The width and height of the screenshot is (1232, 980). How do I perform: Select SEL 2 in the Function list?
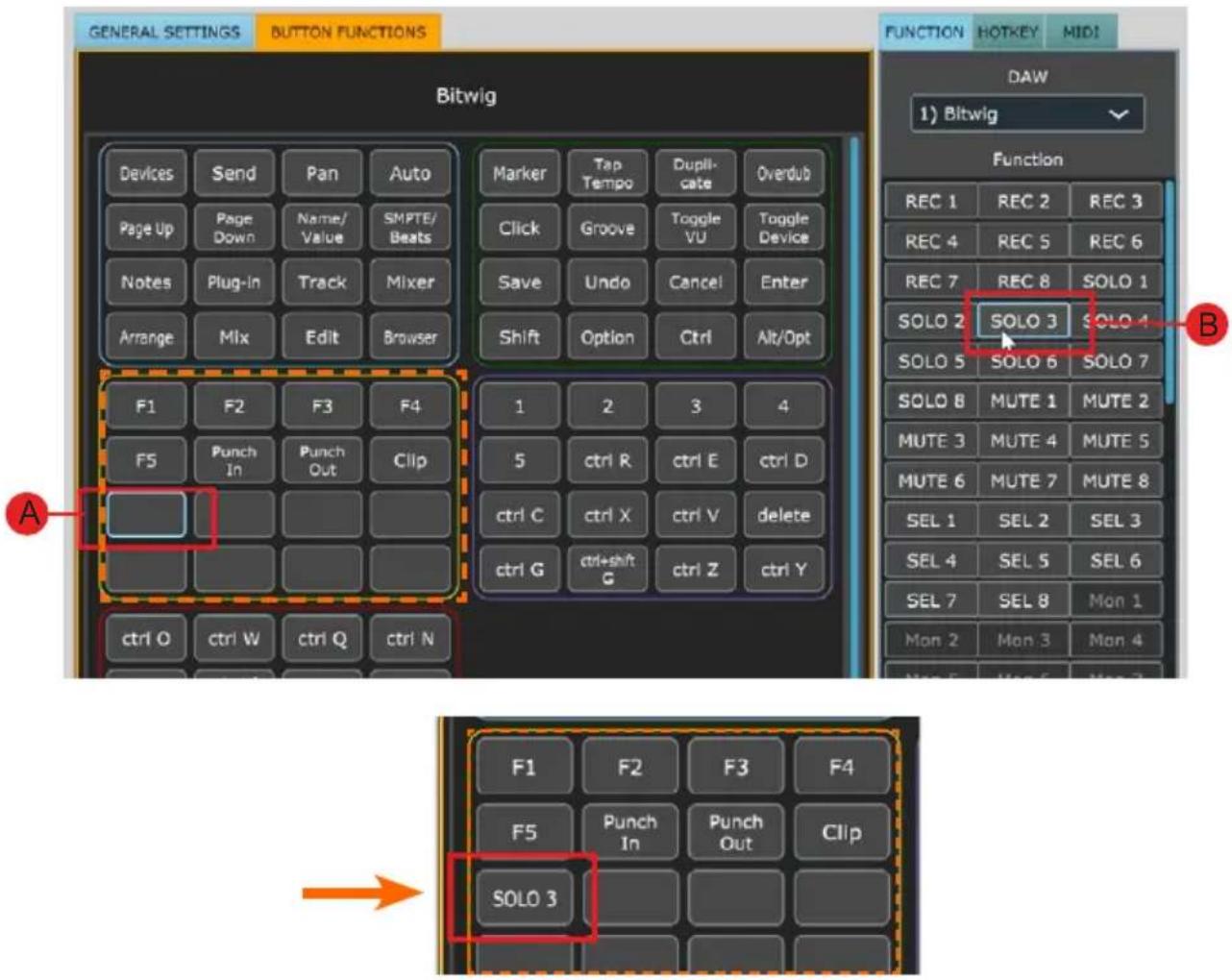(1023, 521)
